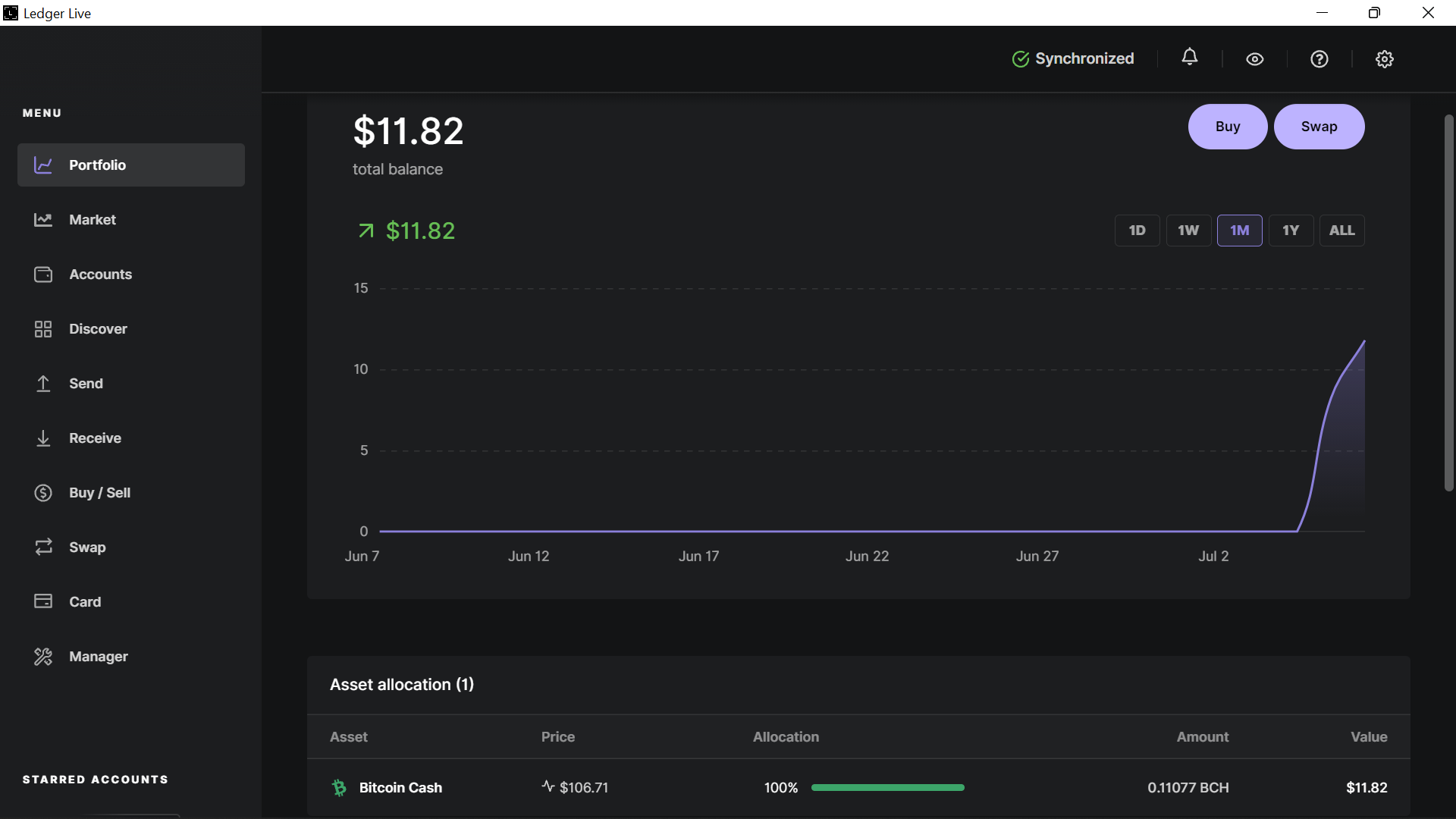Screen dimensions: 1456x819
Task: Open the Accounts wallet icon in sidebar
Action: pos(43,275)
